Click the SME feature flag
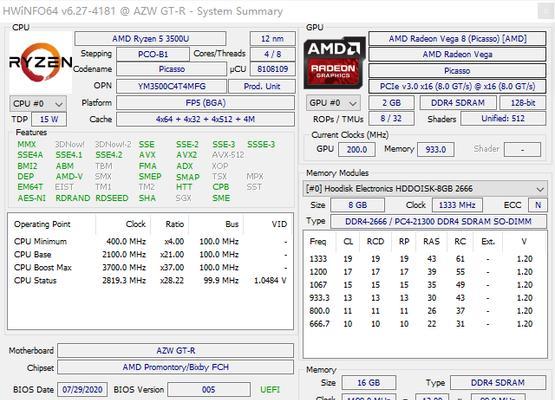The width and height of the screenshot is (555, 400). 221,198
